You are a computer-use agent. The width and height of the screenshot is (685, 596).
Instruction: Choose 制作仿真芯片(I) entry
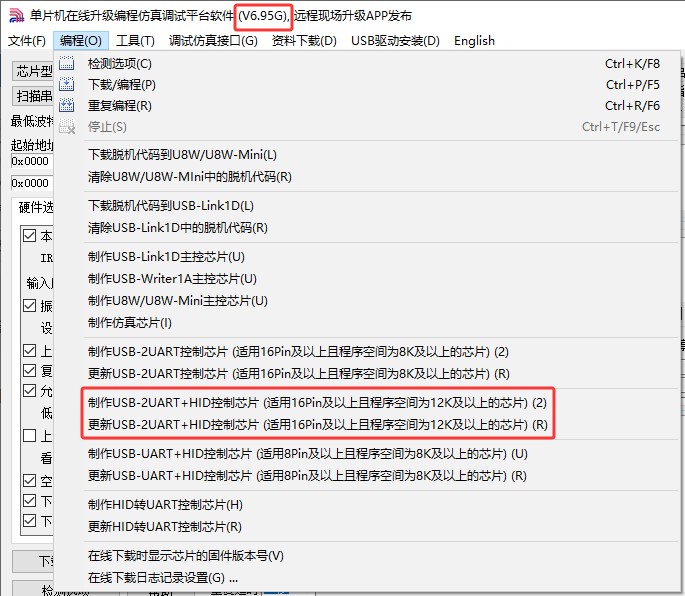(x=367, y=322)
